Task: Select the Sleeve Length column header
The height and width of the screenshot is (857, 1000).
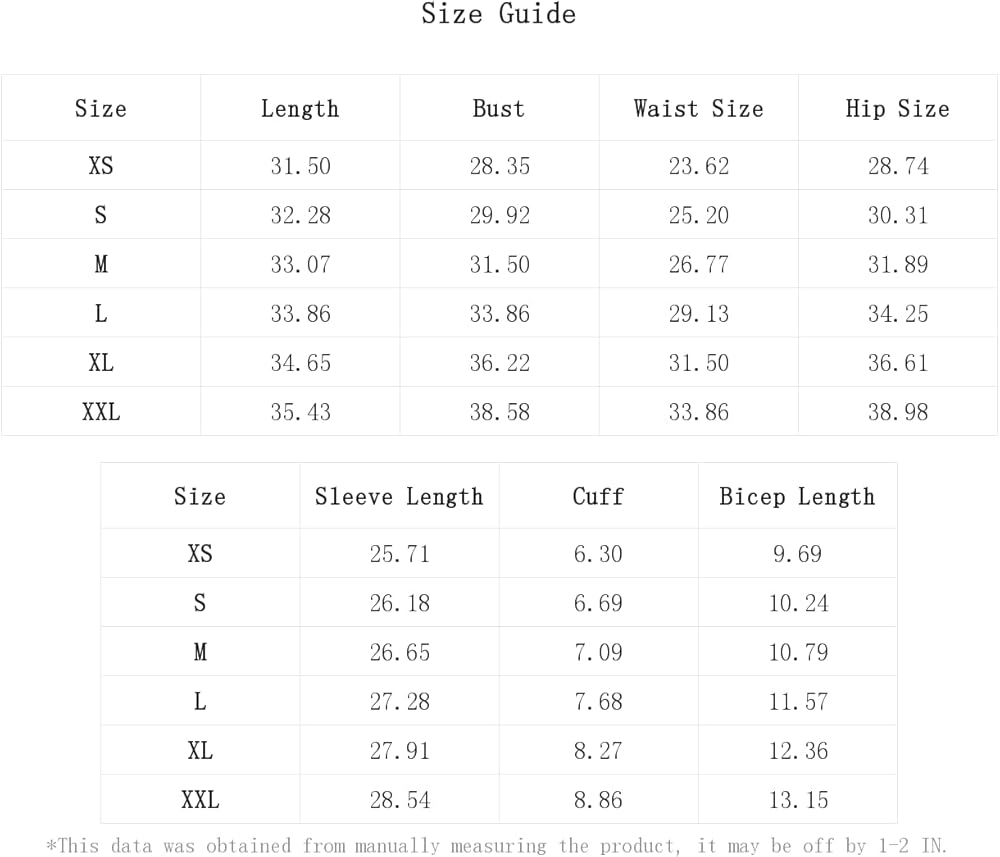Action: click(x=399, y=497)
